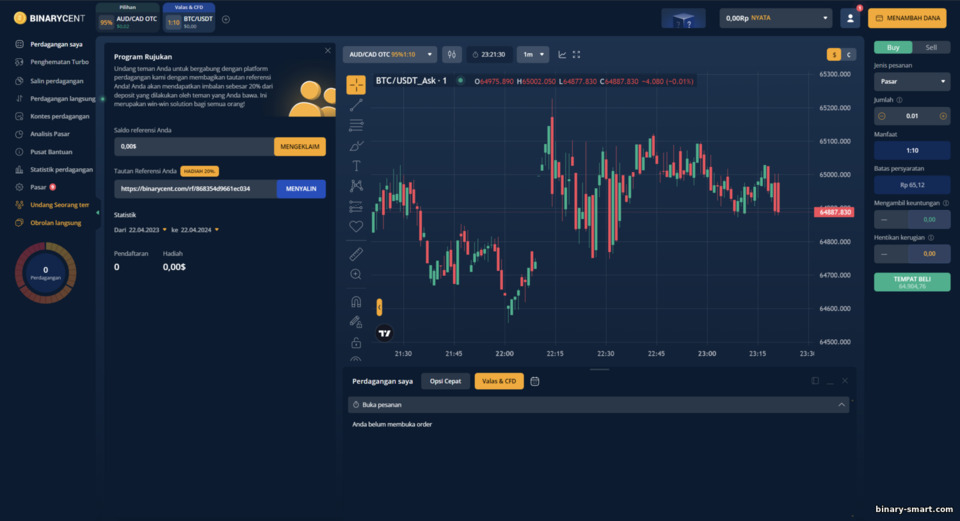Click the Manfaat 1:10 leverage field
This screenshot has height=521, width=960.
912,150
